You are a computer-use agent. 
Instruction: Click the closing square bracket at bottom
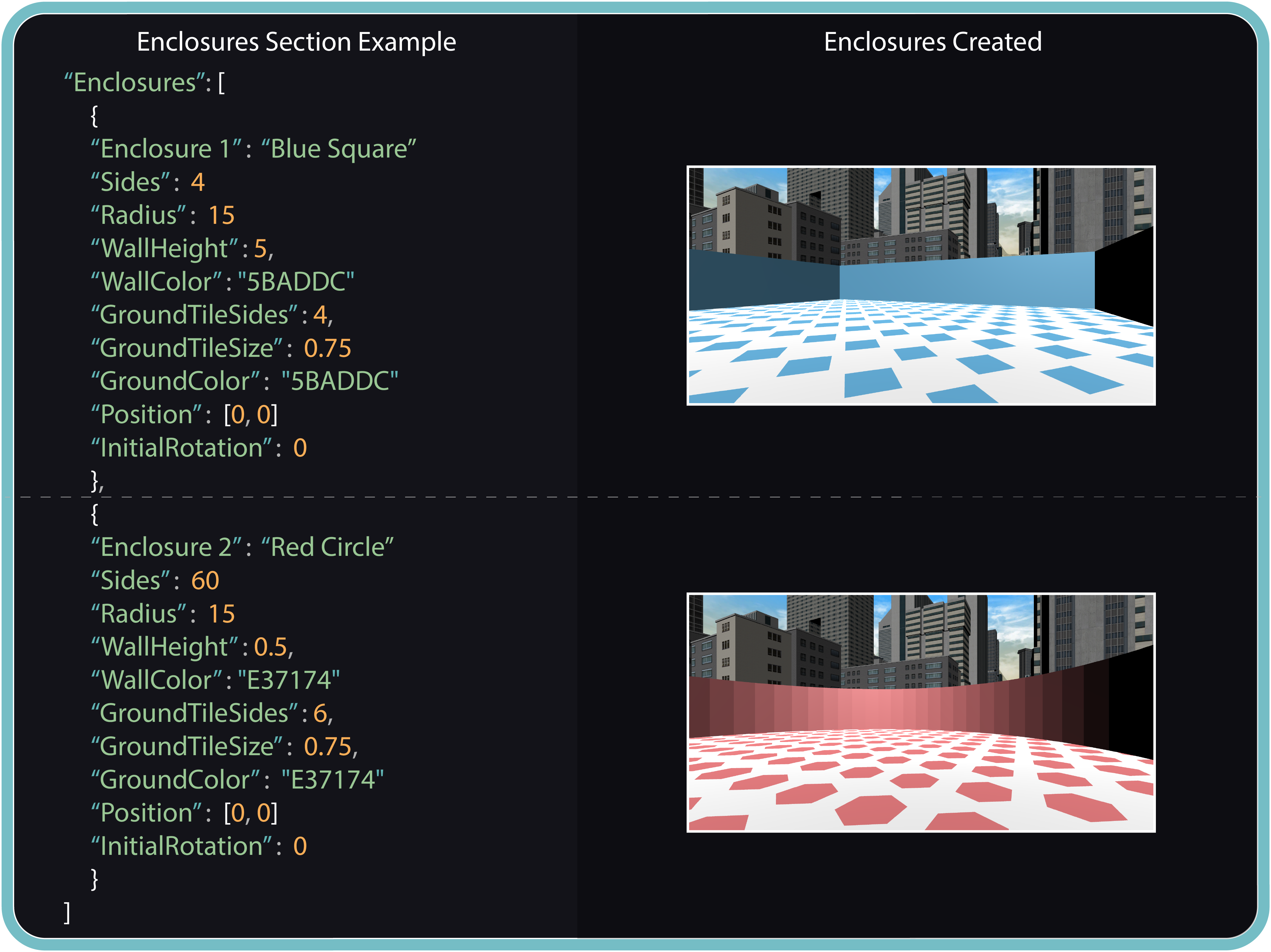pyautogui.click(x=67, y=912)
